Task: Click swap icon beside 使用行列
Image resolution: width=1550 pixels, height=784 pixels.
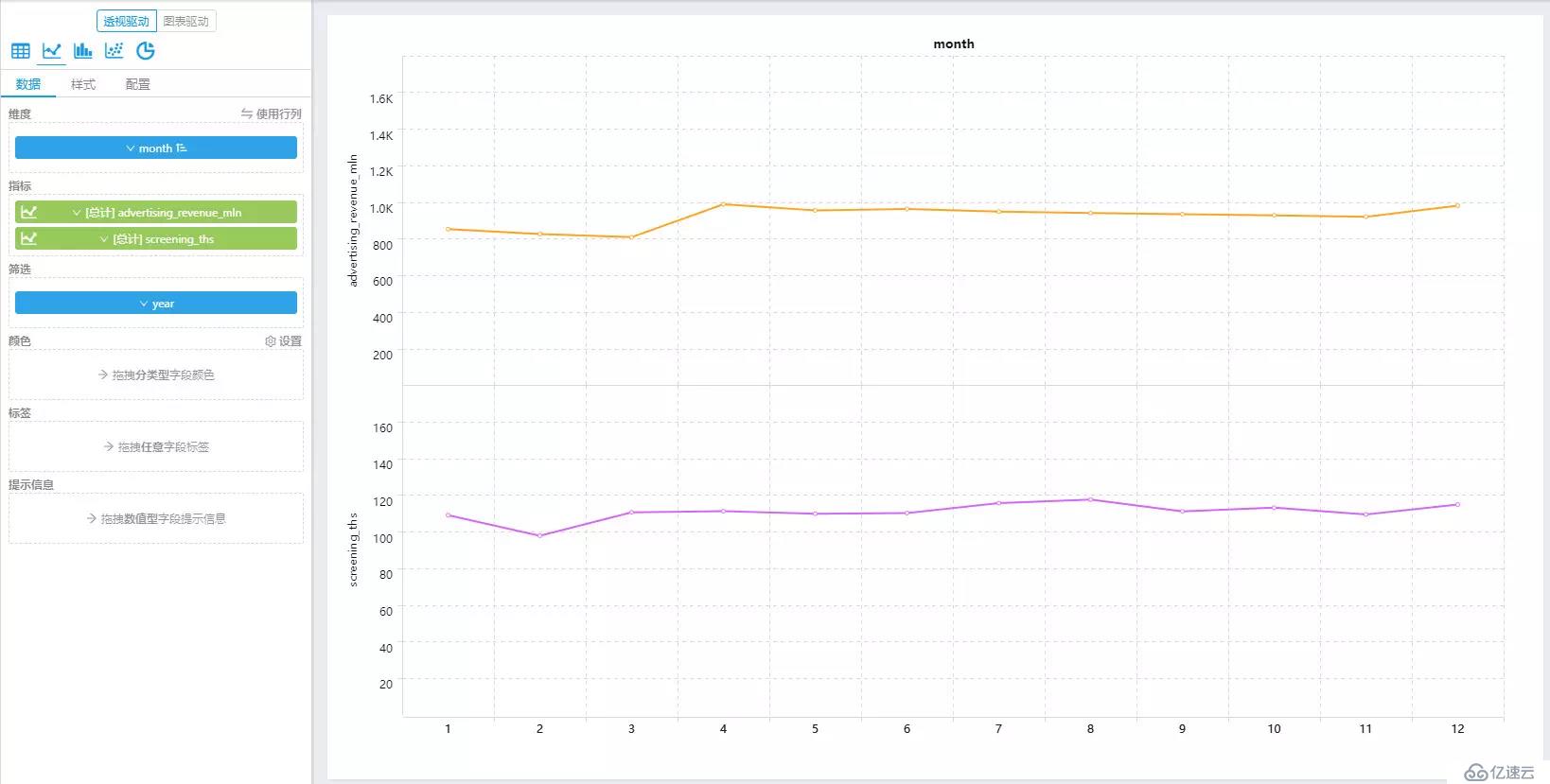Action: [247, 113]
